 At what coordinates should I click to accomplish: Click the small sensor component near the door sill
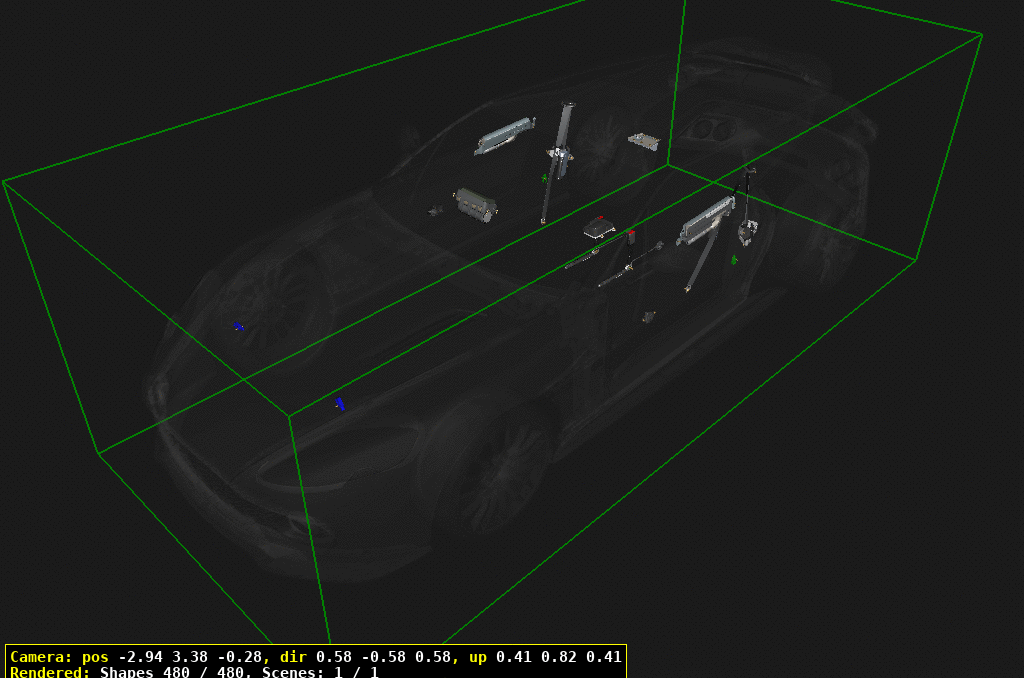pos(649,317)
